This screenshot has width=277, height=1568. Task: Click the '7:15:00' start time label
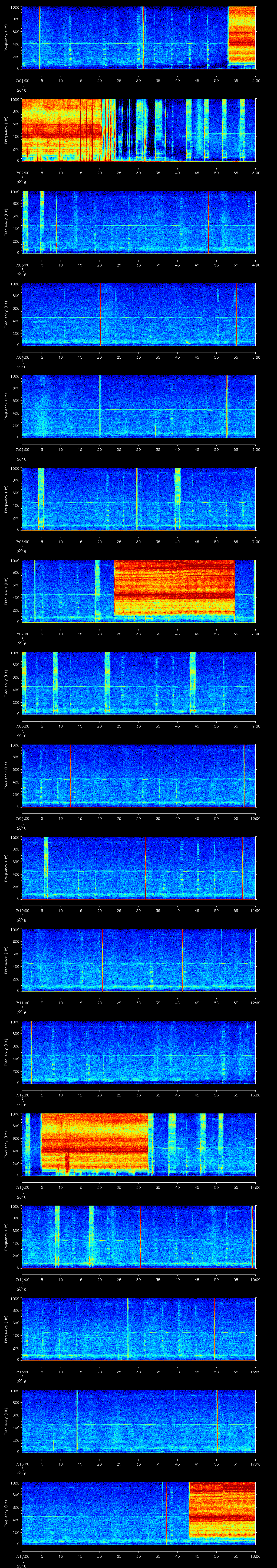coord(22,1372)
